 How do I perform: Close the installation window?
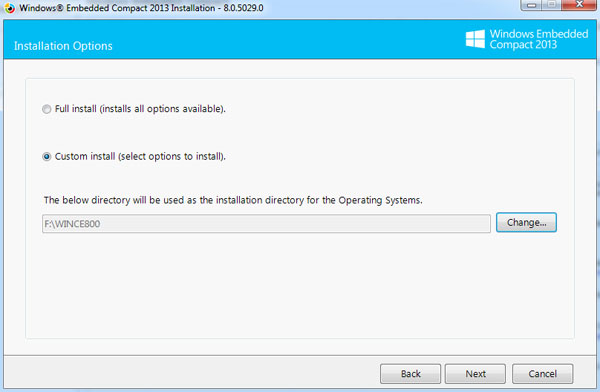[579, 5]
